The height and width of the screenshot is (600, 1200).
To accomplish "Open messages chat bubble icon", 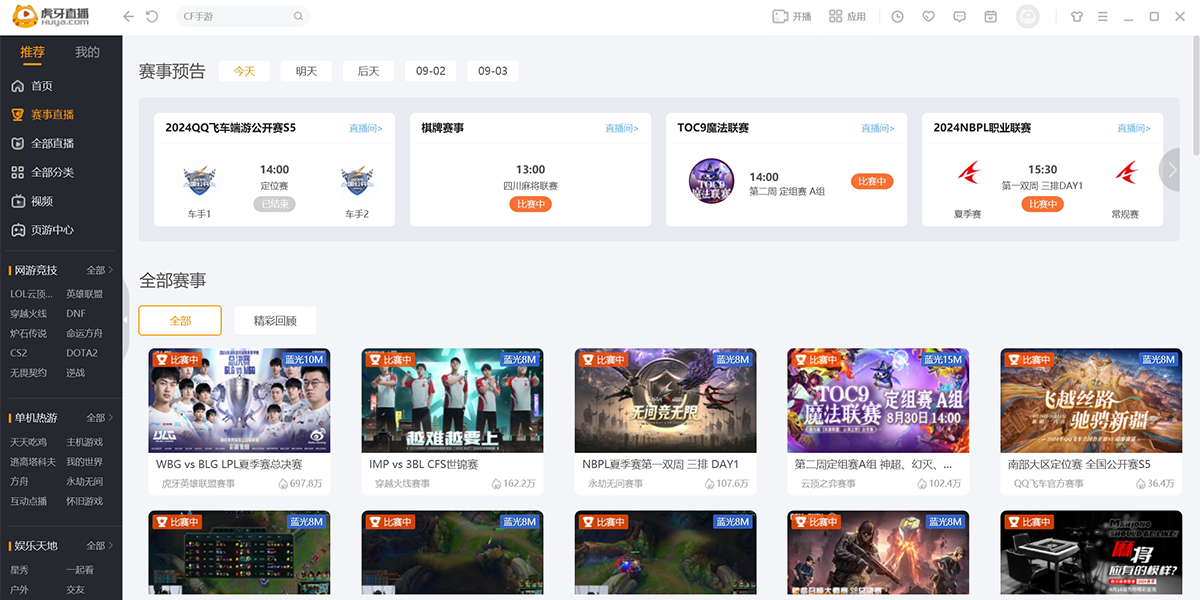I will click(x=959, y=17).
